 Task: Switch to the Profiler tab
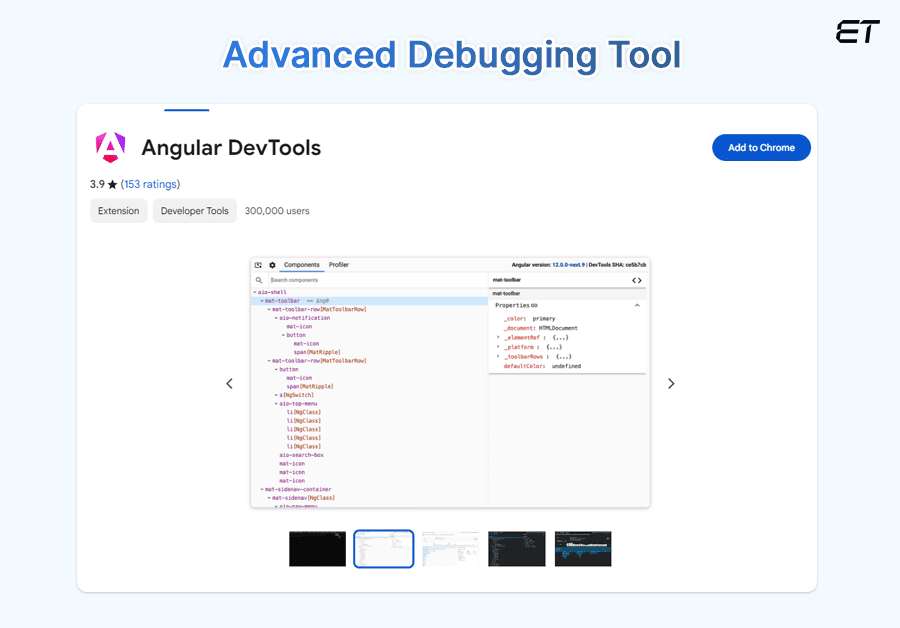pos(339,264)
